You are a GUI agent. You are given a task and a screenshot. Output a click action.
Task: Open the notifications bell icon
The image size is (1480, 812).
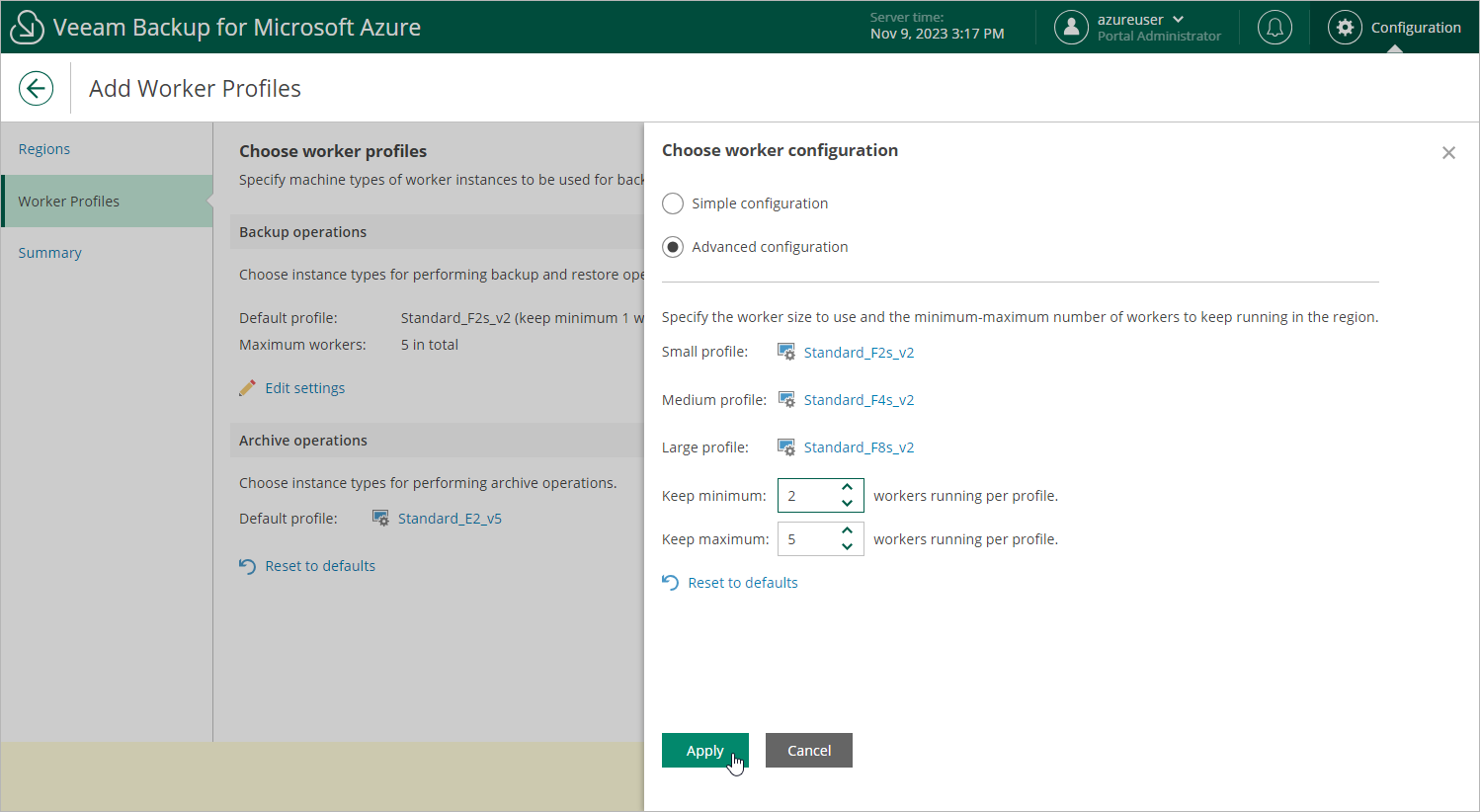click(x=1274, y=28)
